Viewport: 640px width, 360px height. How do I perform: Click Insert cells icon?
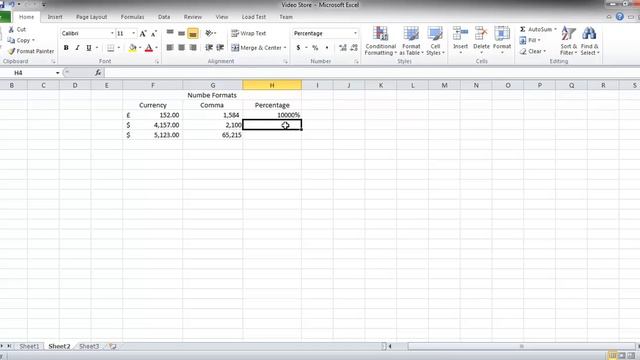pos(460,34)
